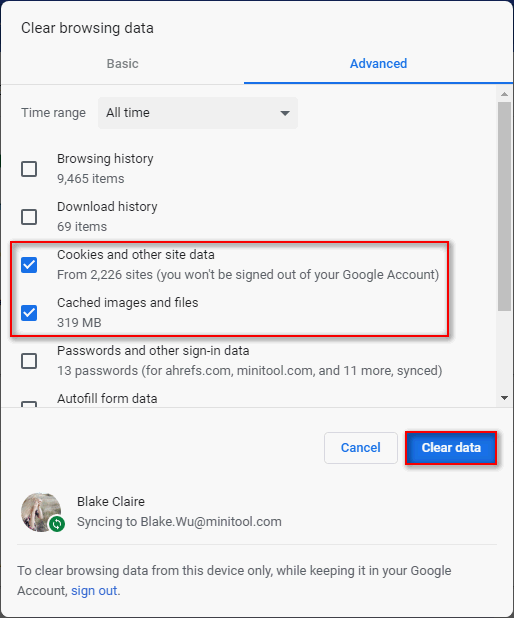Click the "9,465 items" text
Screen dimensions: 514x618
pyautogui.click(x=91, y=179)
